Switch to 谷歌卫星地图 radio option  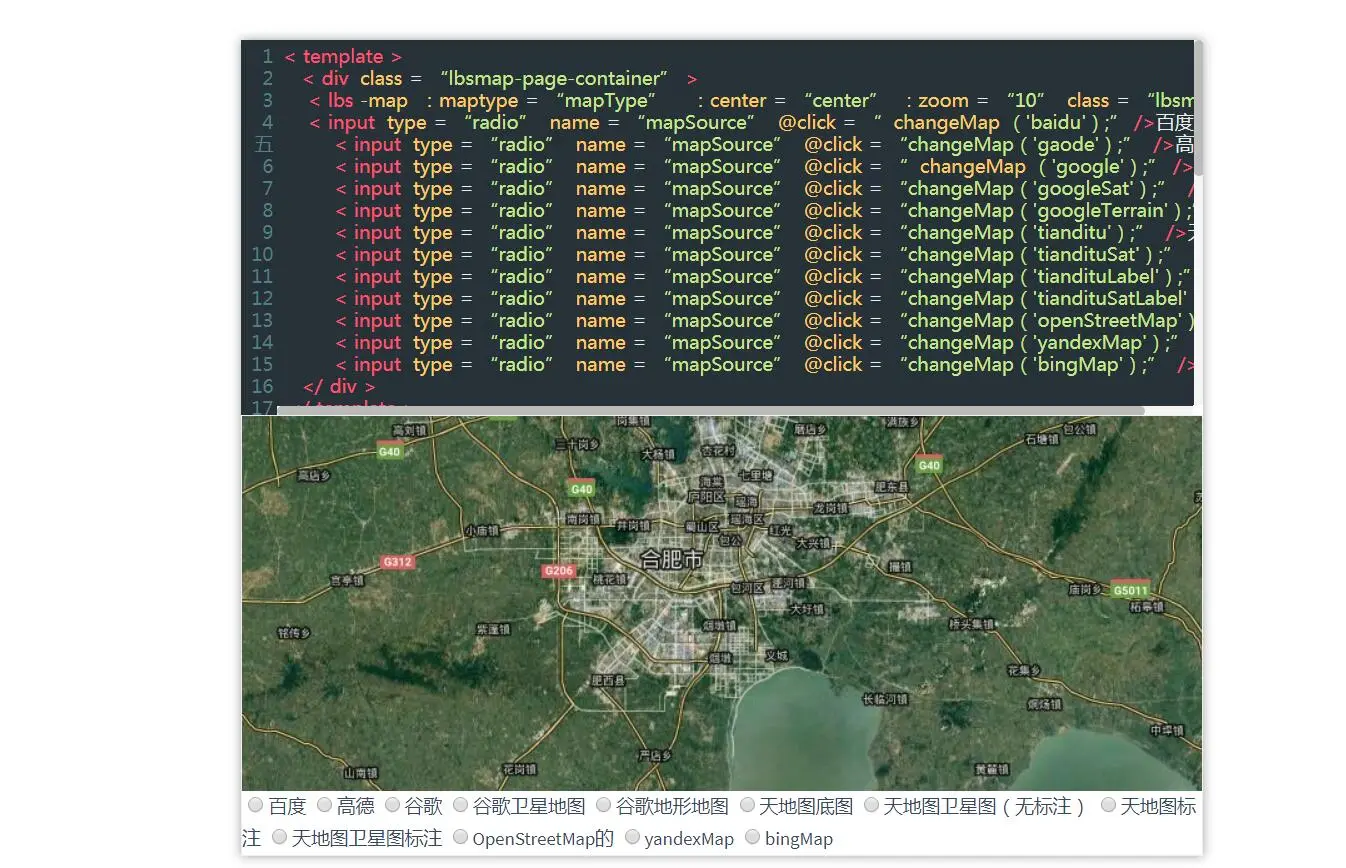(460, 805)
